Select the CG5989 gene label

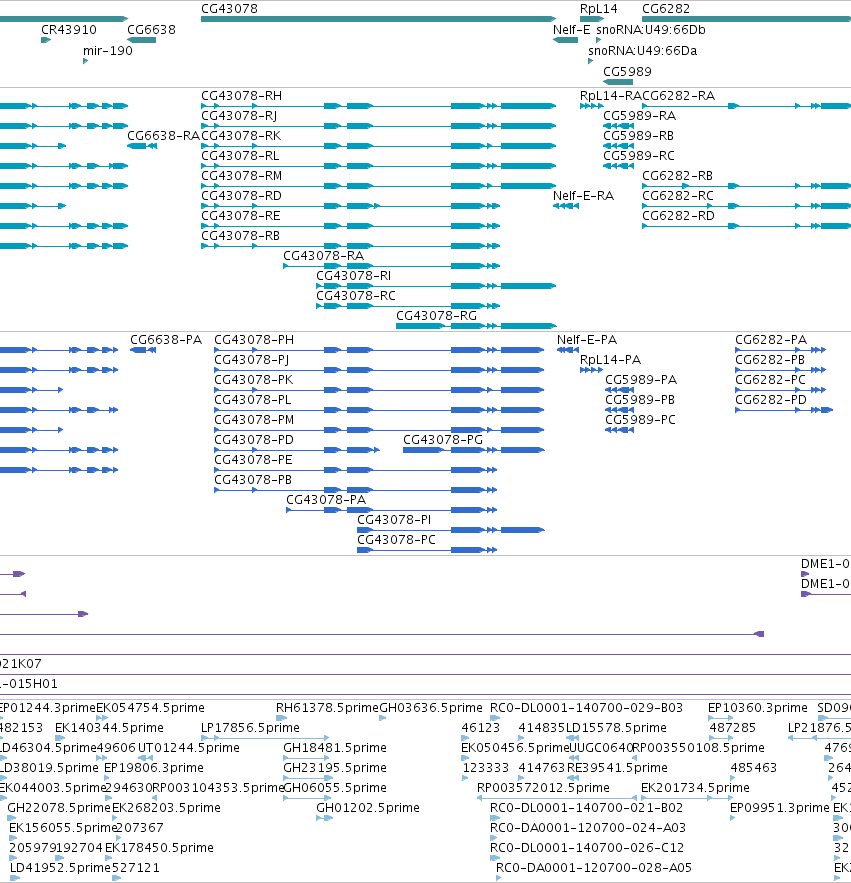(627, 72)
